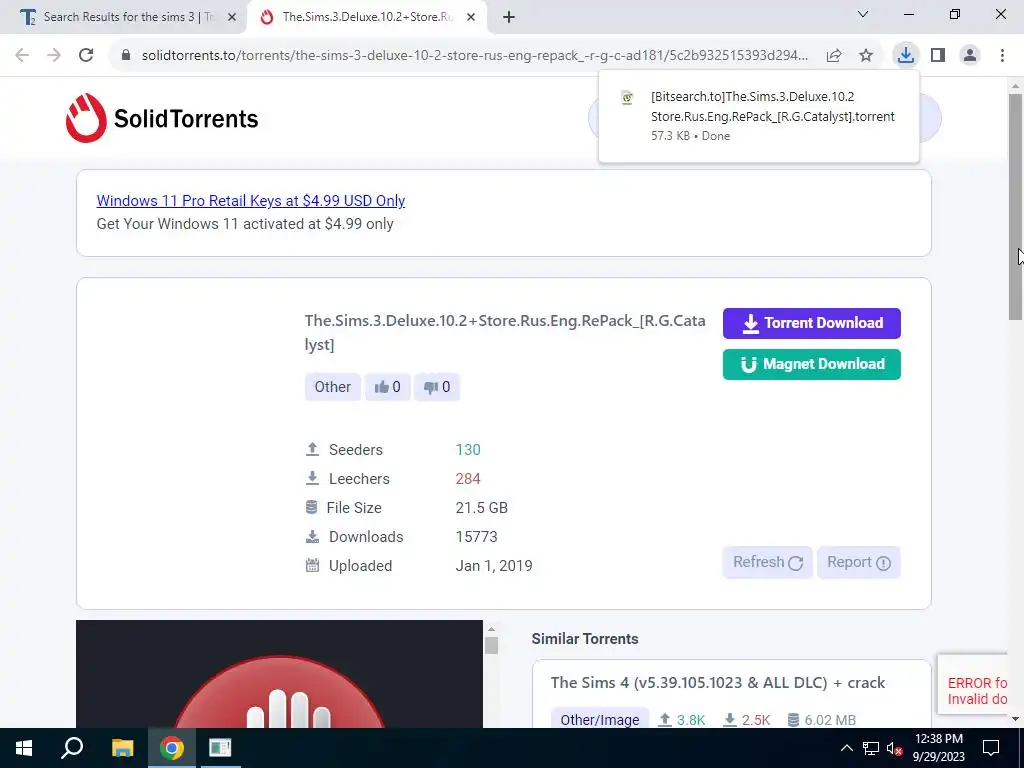Click the Other/Image tag on Sims 4 card
Image resolution: width=1024 pixels, height=768 pixels.
600,720
